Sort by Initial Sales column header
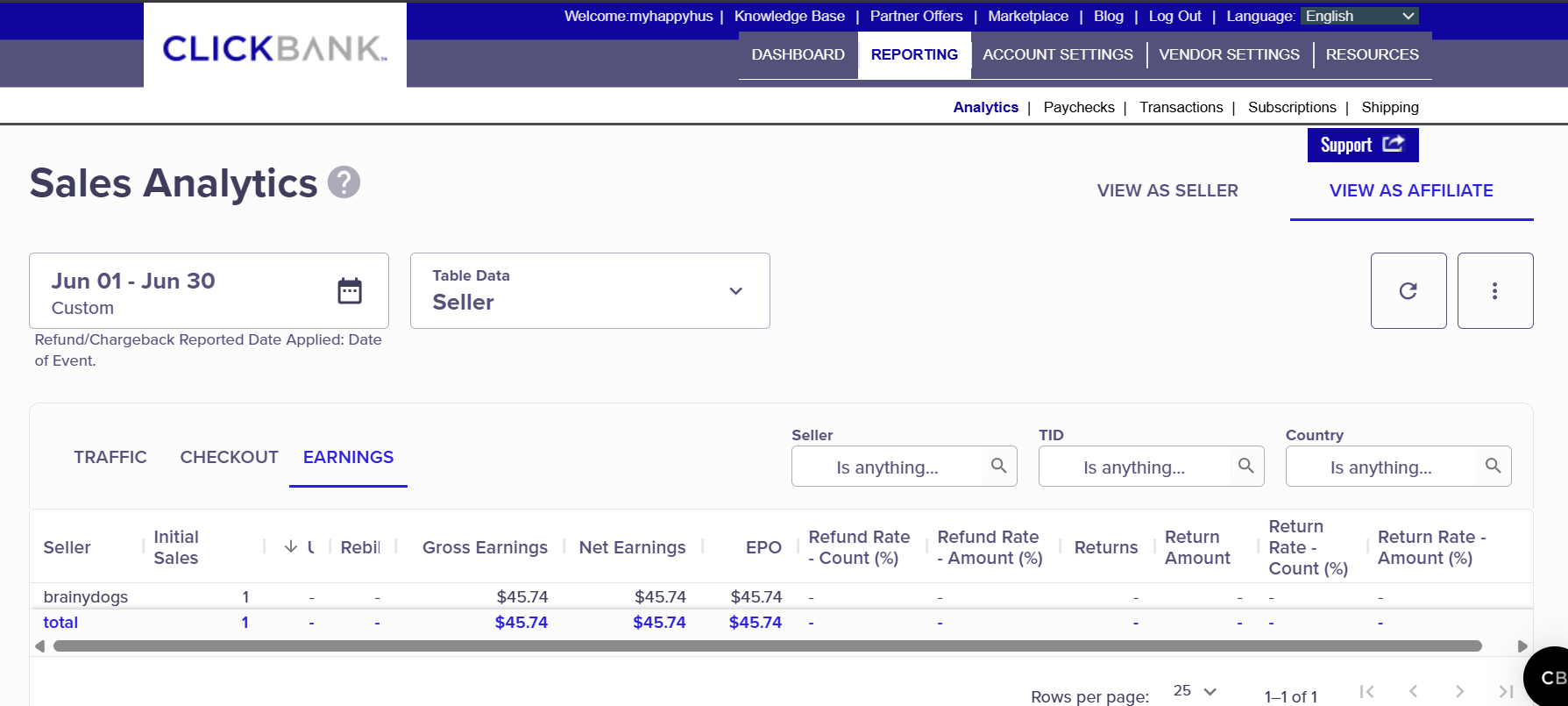The image size is (1568, 706). pos(176,547)
